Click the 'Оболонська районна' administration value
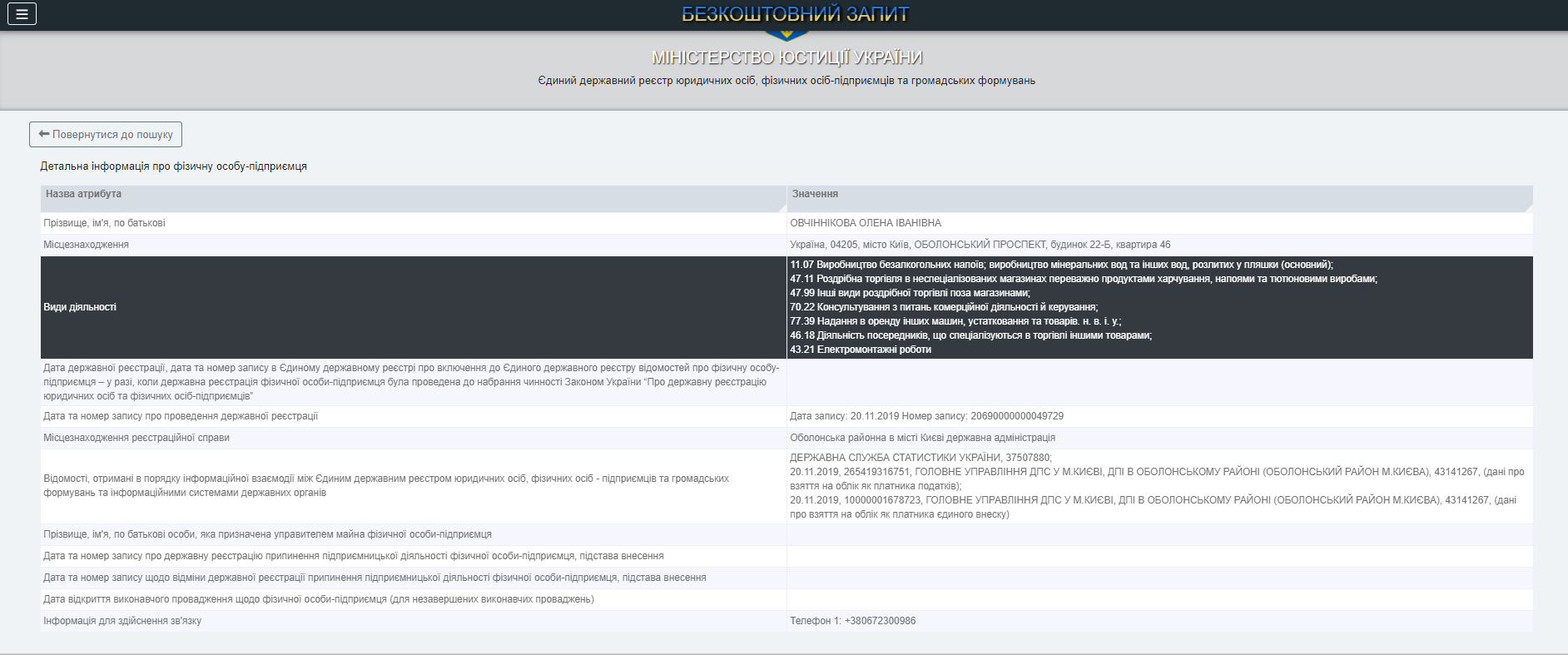 [922, 438]
